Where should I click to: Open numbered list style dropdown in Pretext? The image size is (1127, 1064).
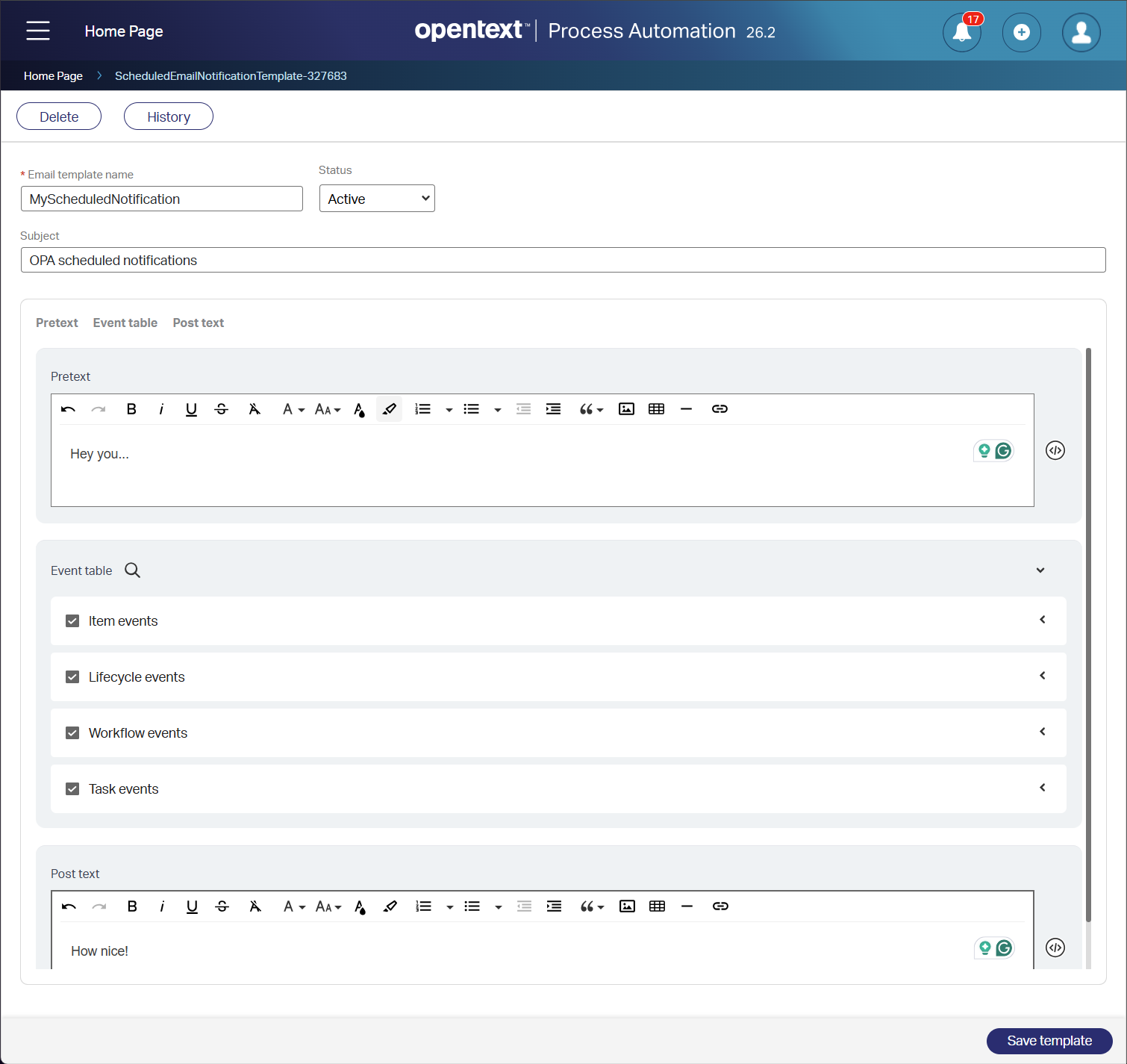[x=449, y=410]
